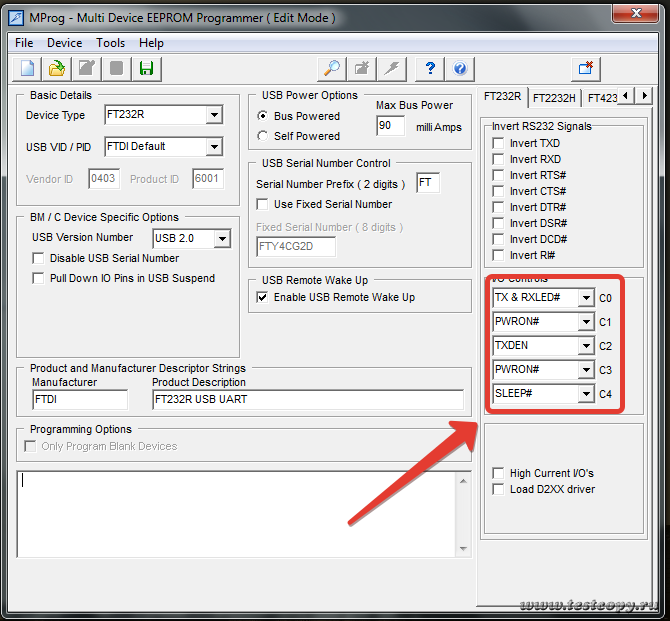Viewport: 670px width, 621px height.
Task: Click the New document toolbar icon
Action: (28, 68)
